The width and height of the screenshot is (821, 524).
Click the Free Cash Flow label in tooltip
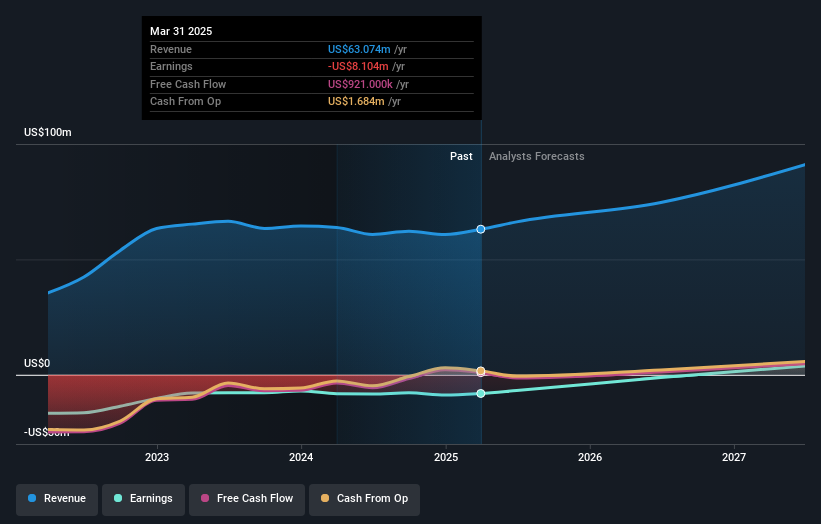188,84
